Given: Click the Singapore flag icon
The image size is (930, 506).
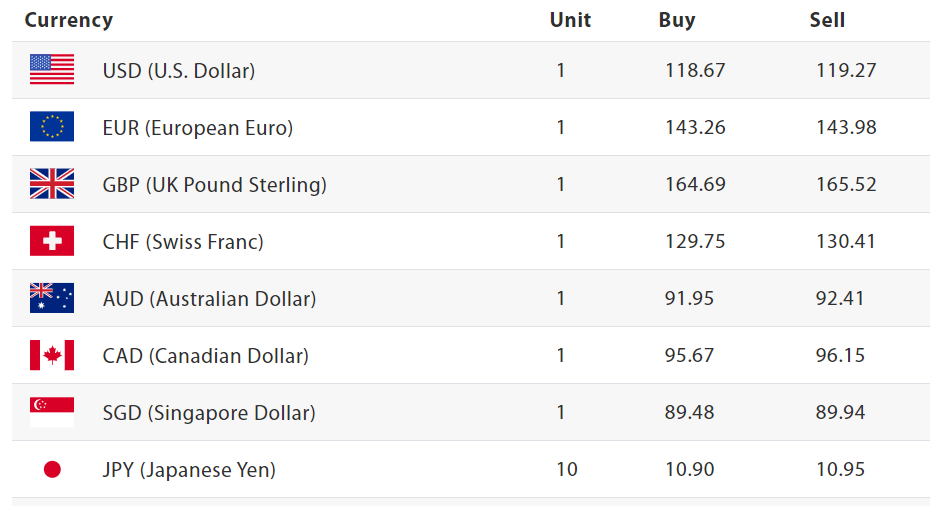Looking at the screenshot, I should [52, 412].
